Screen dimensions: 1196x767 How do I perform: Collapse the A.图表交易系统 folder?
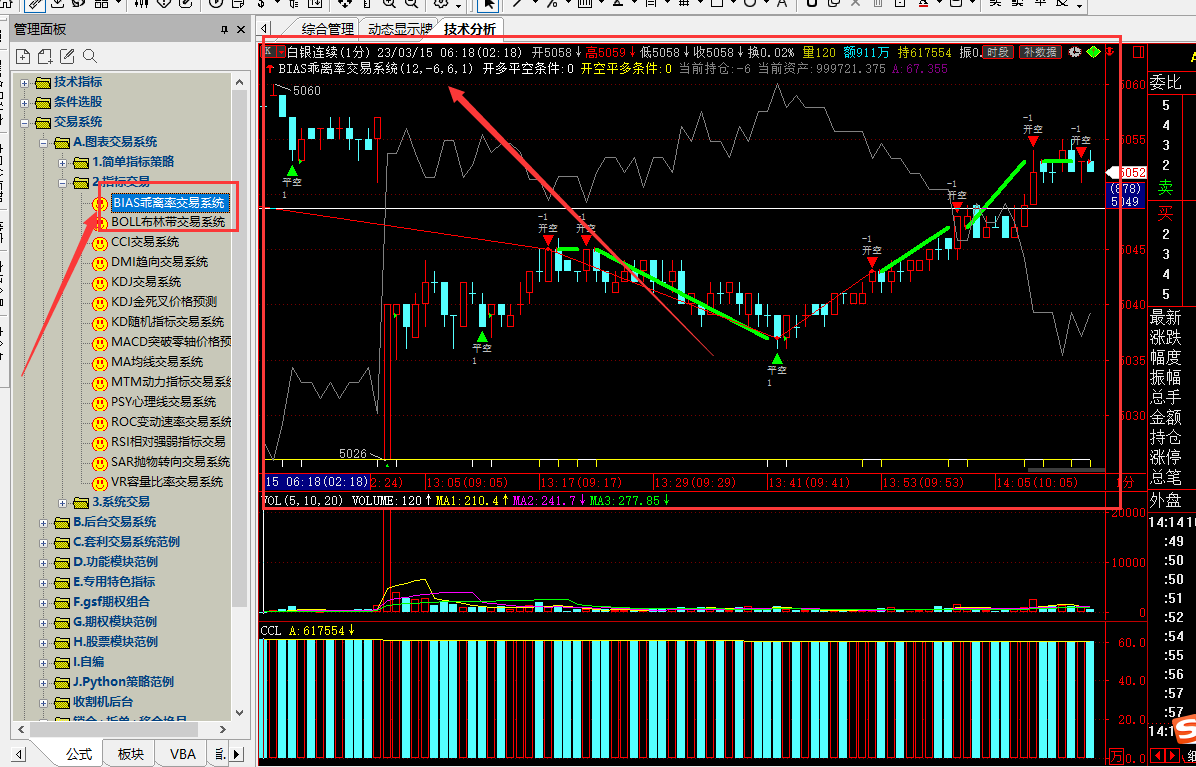[x=44, y=142]
